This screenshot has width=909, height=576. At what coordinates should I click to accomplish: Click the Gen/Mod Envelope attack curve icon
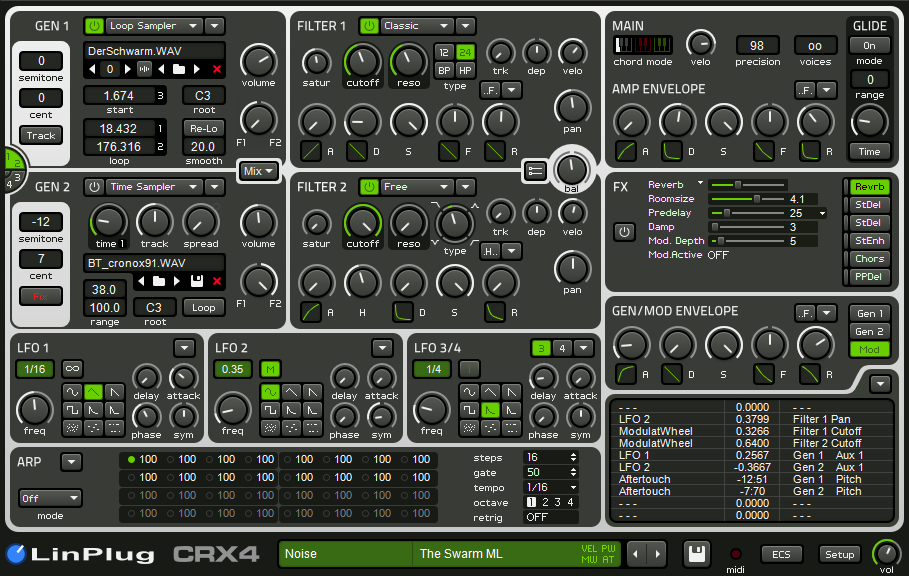coord(626,374)
